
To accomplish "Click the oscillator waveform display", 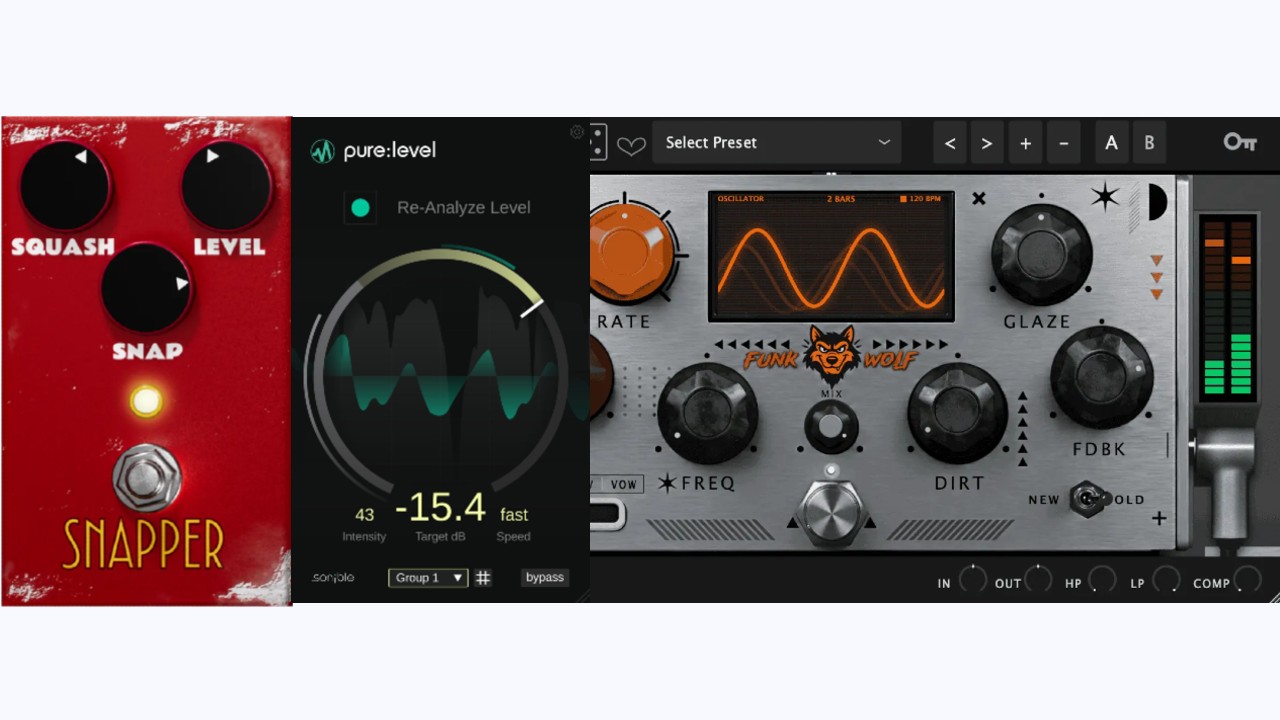I will (831, 256).
